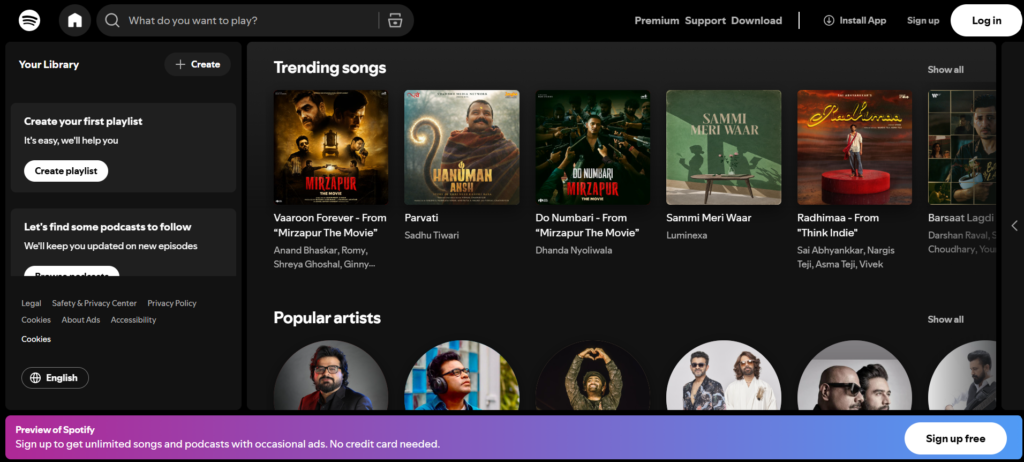Click the plus icon on Create button
1024x462 pixels.
pyautogui.click(x=181, y=64)
